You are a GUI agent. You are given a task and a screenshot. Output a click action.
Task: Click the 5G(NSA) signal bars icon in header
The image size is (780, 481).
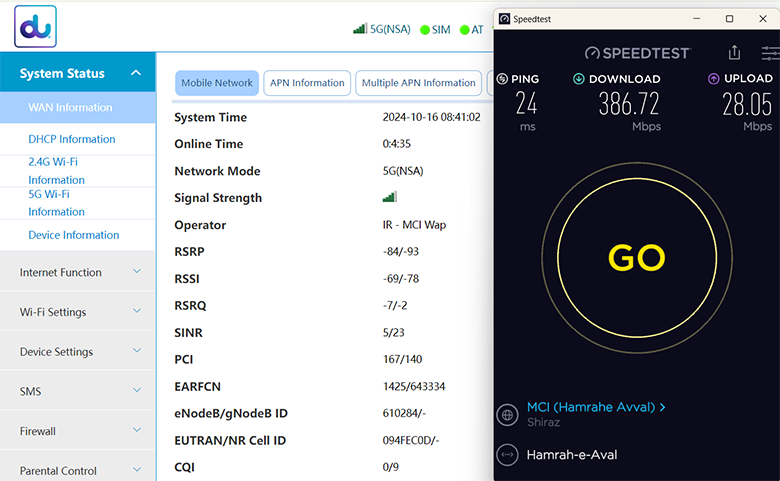coord(360,28)
